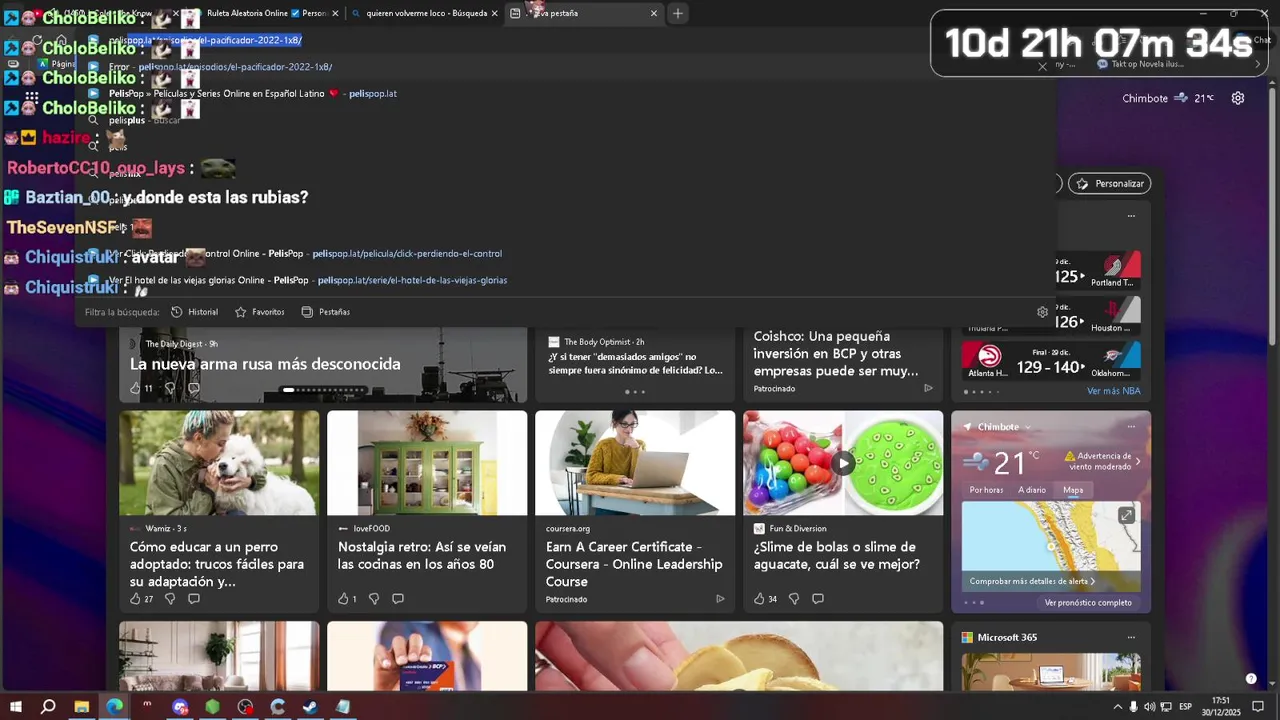Dislike the slime de bolas article

pyautogui.click(x=794, y=599)
